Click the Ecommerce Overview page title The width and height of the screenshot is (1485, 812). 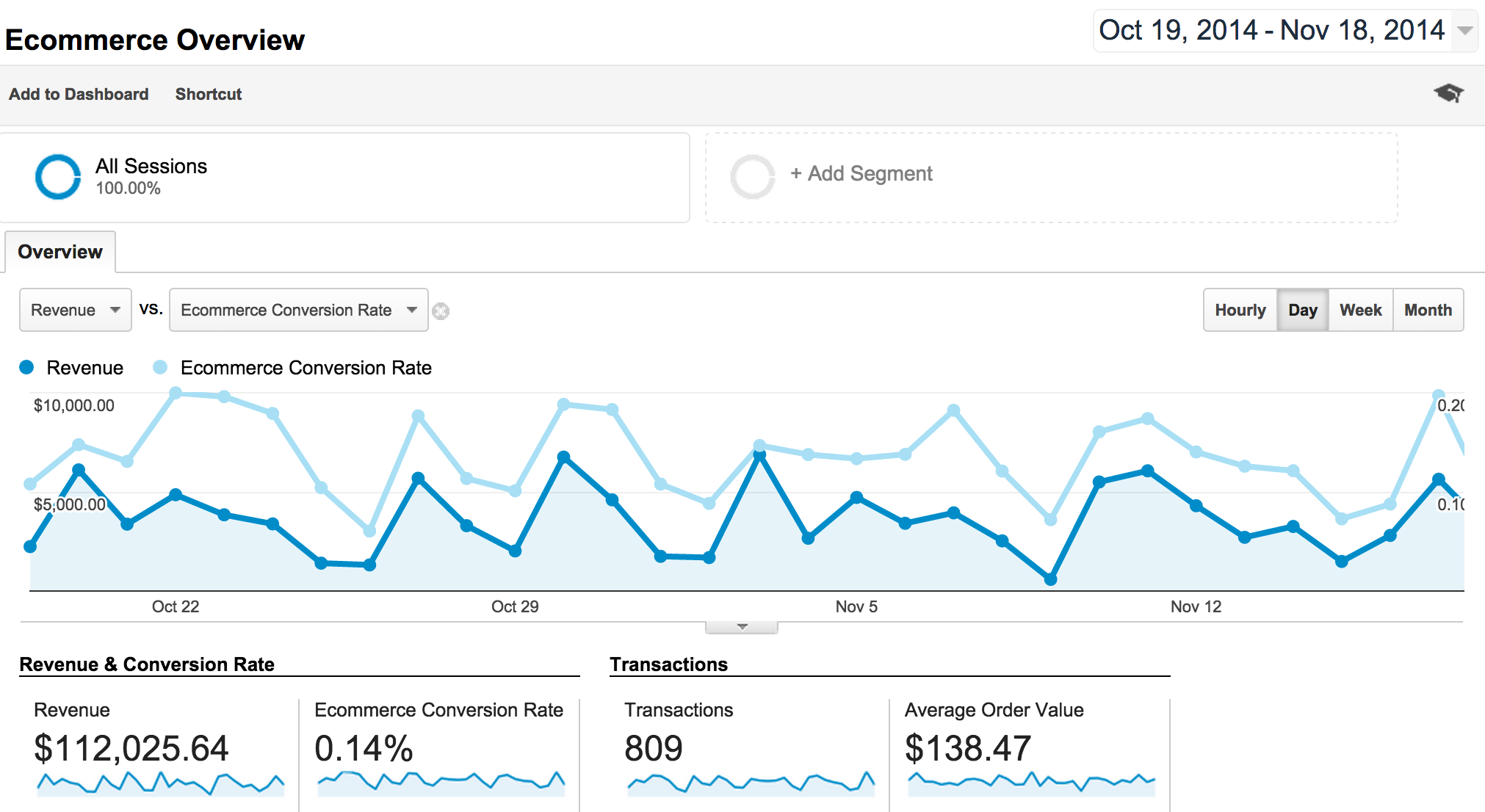155,40
